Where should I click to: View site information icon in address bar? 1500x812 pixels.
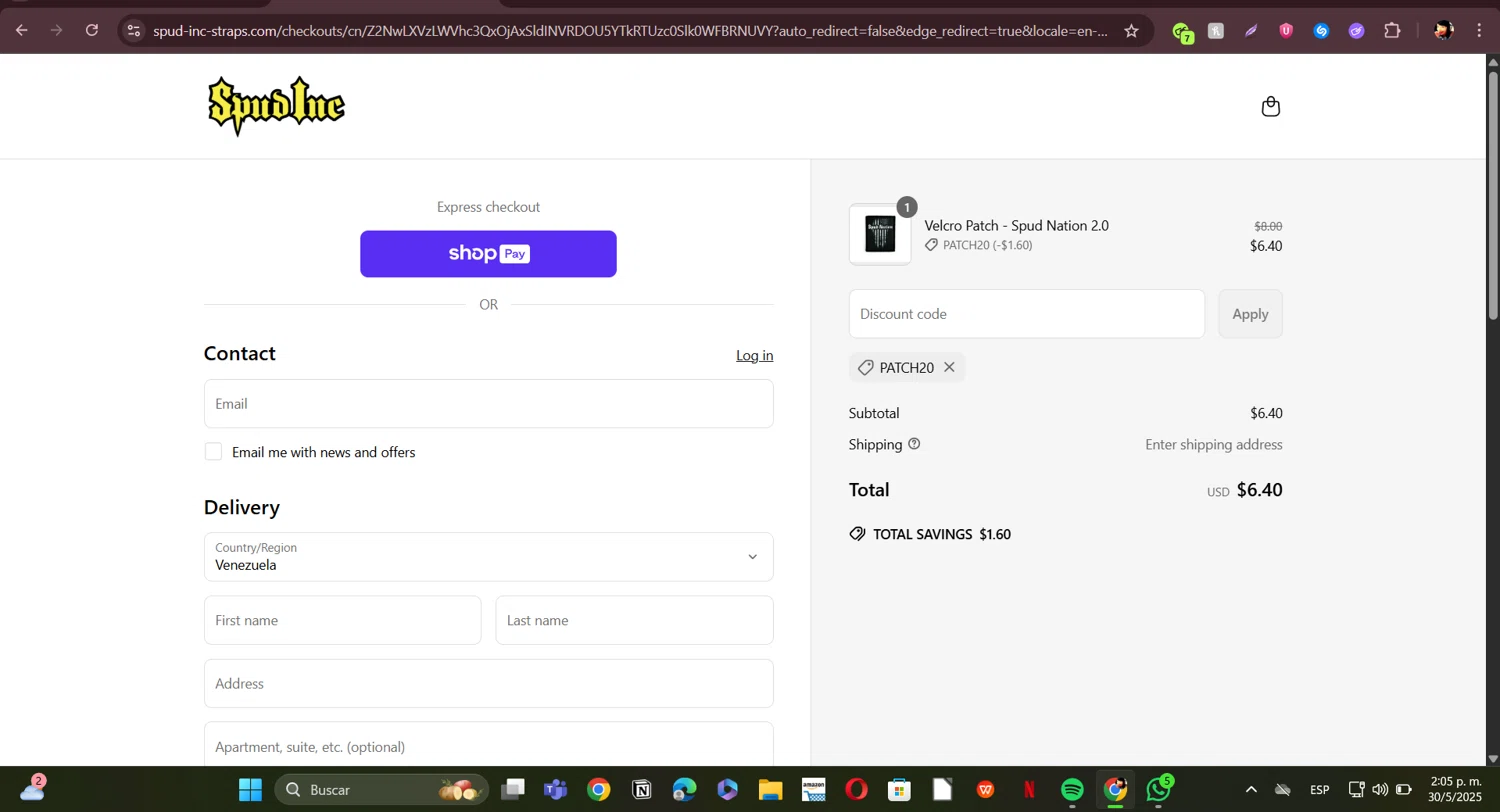coord(134,31)
